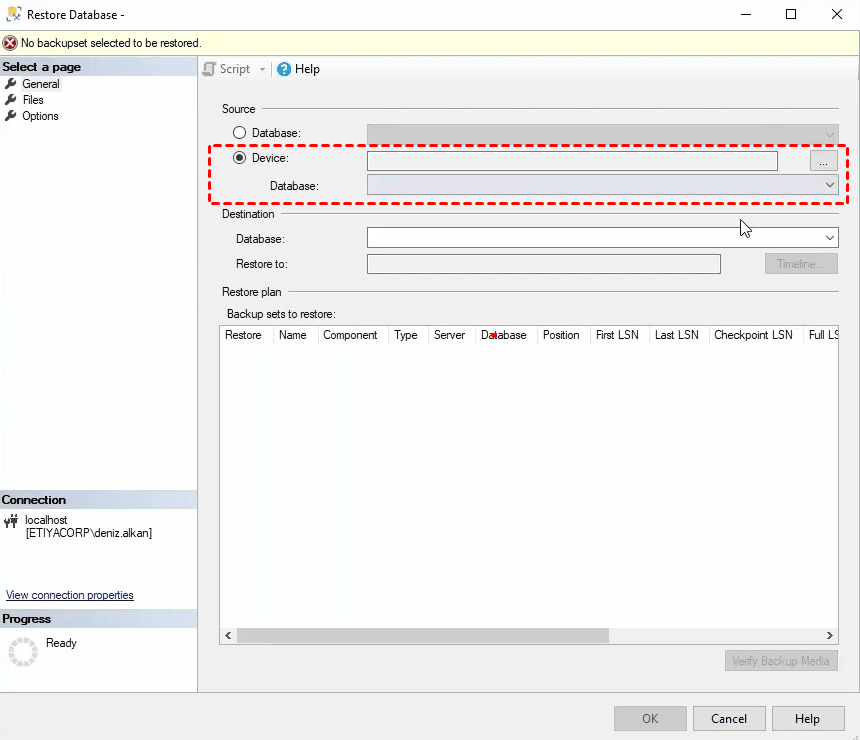Click the Script toolbar button
The width and height of the screenshot is (860, 740).
[227, 69]
